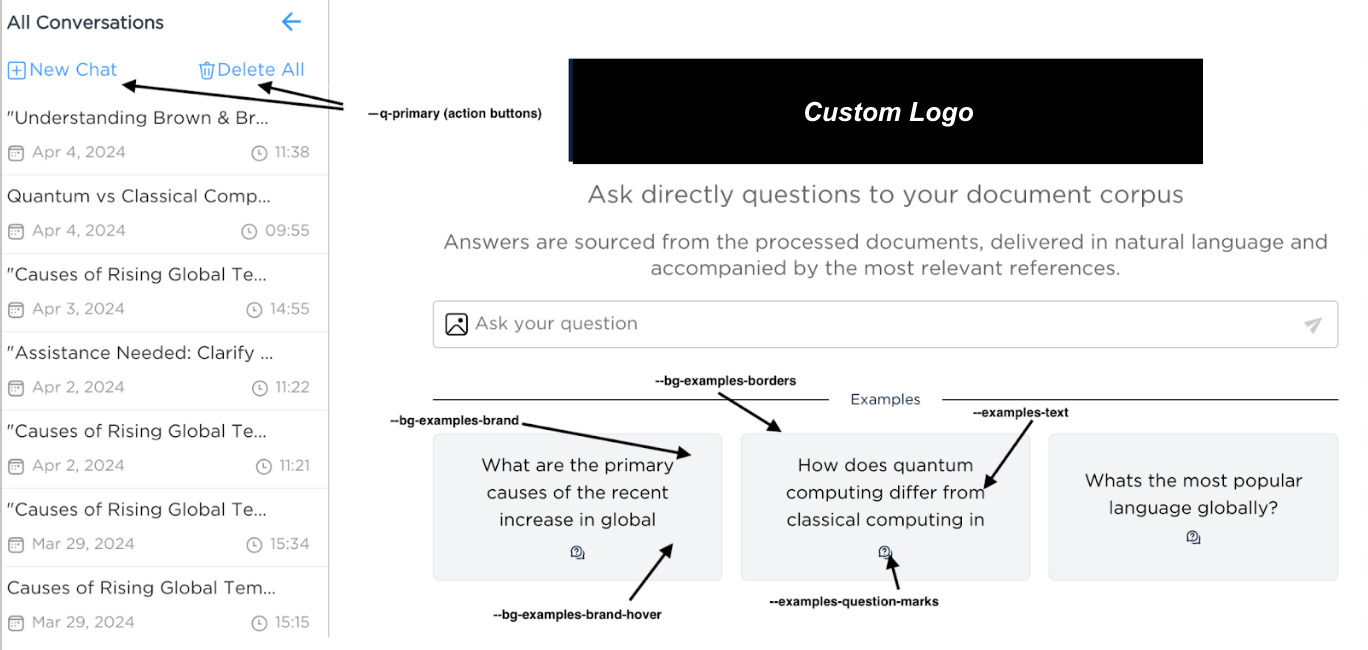Open "Understanding Brown & Br..." conversation
The image size is (1368, 650).
click(138, 118)
